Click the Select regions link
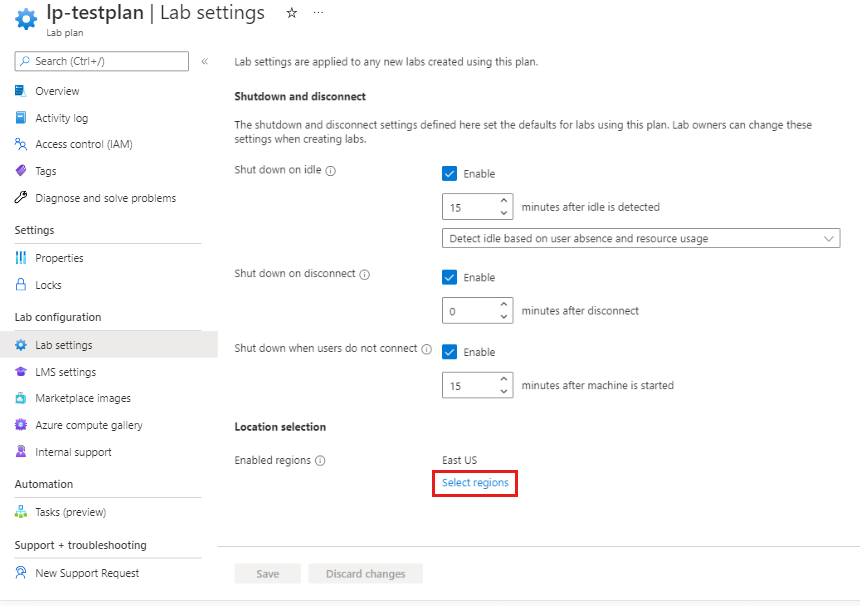Screen dimensions: 860x606 474,483
